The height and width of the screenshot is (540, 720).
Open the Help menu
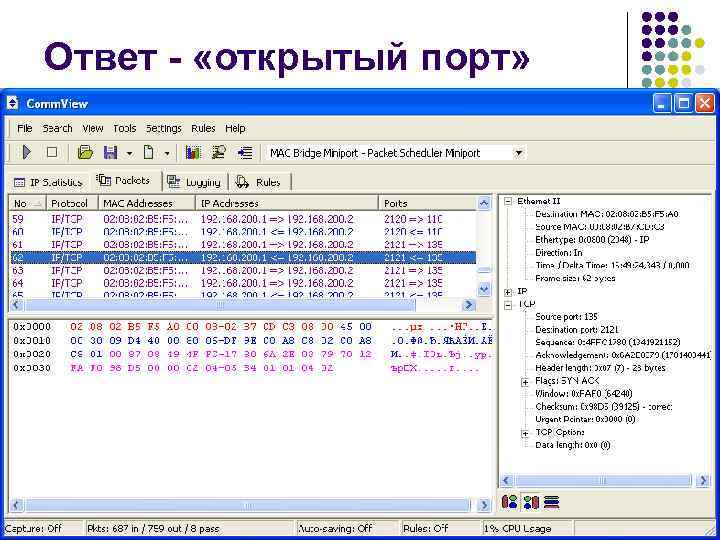235,129
